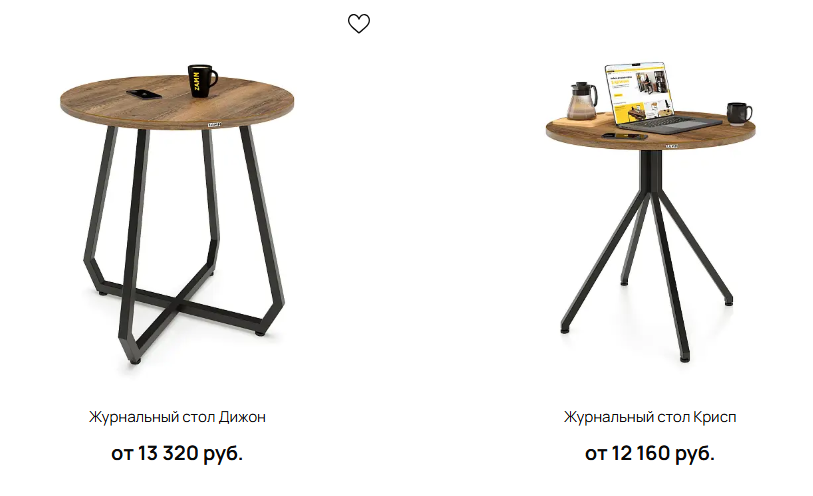The width and height of the screenshot is (813, 496).
Task: Click the open laptop on Крисп table
Action: 656,97
